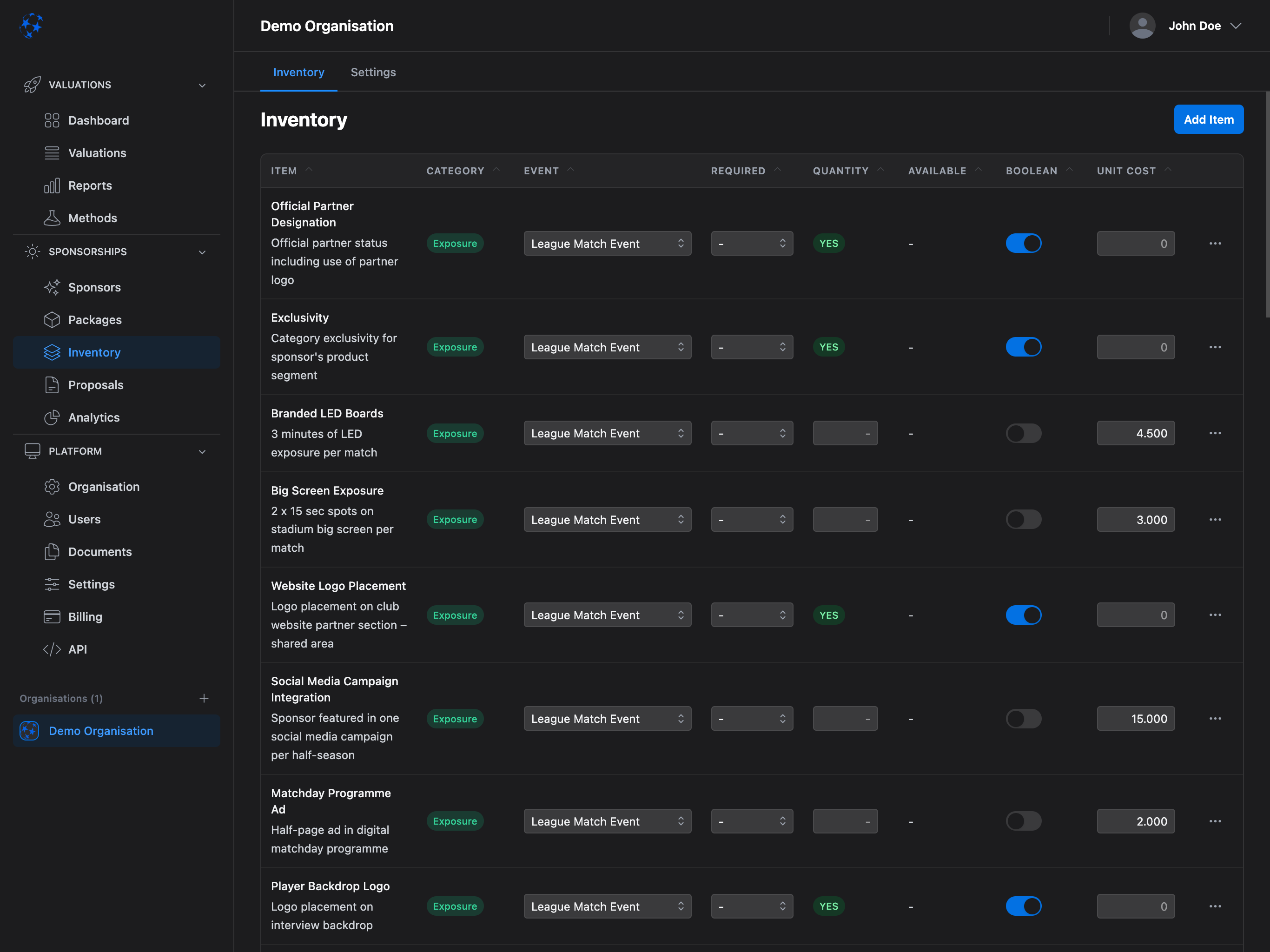Viewport: 1270px width, 952px height.
Task: Click the Methods flask icon
Action: click(x=52, y=218)
